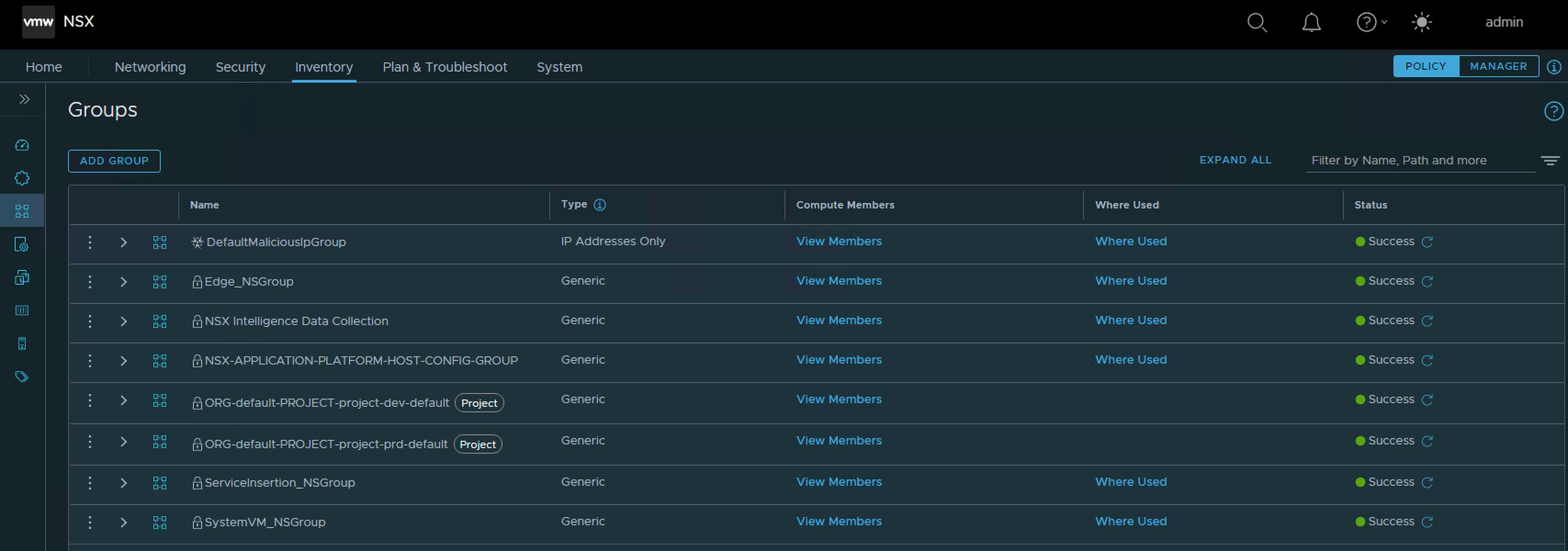The height and width of the screenshot is (551, 1568).
Task: Go to the Home tab
Action: tap(44, 67)
